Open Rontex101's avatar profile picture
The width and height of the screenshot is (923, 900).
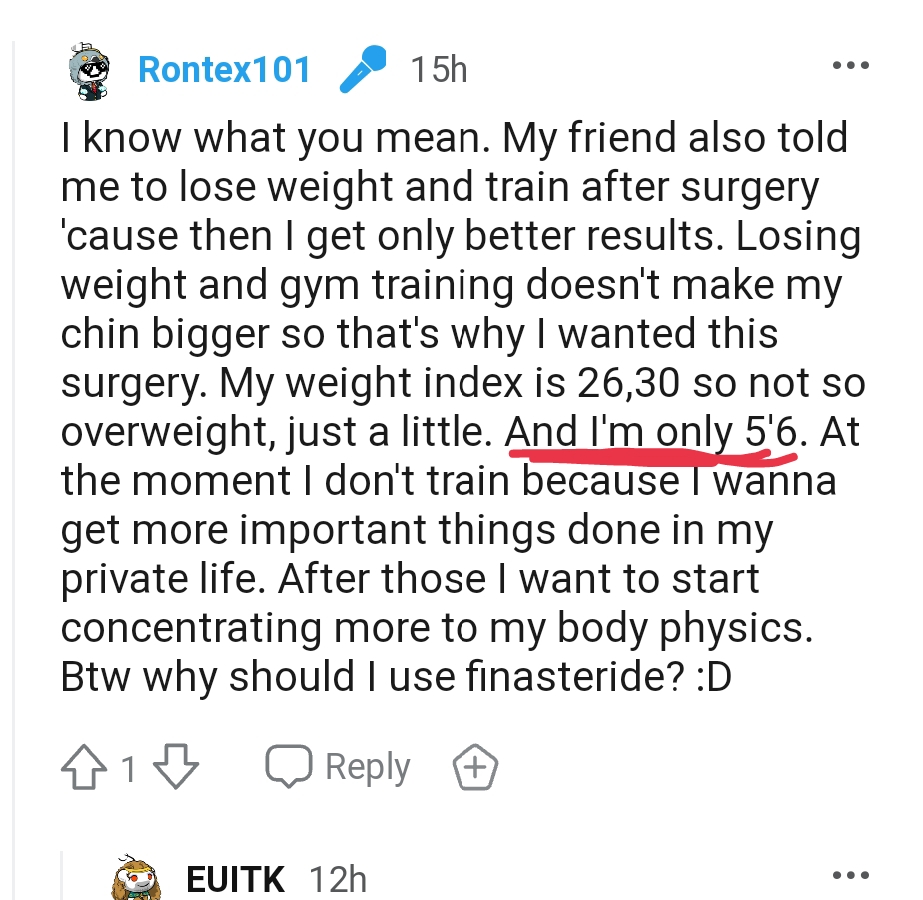point(88,71)
